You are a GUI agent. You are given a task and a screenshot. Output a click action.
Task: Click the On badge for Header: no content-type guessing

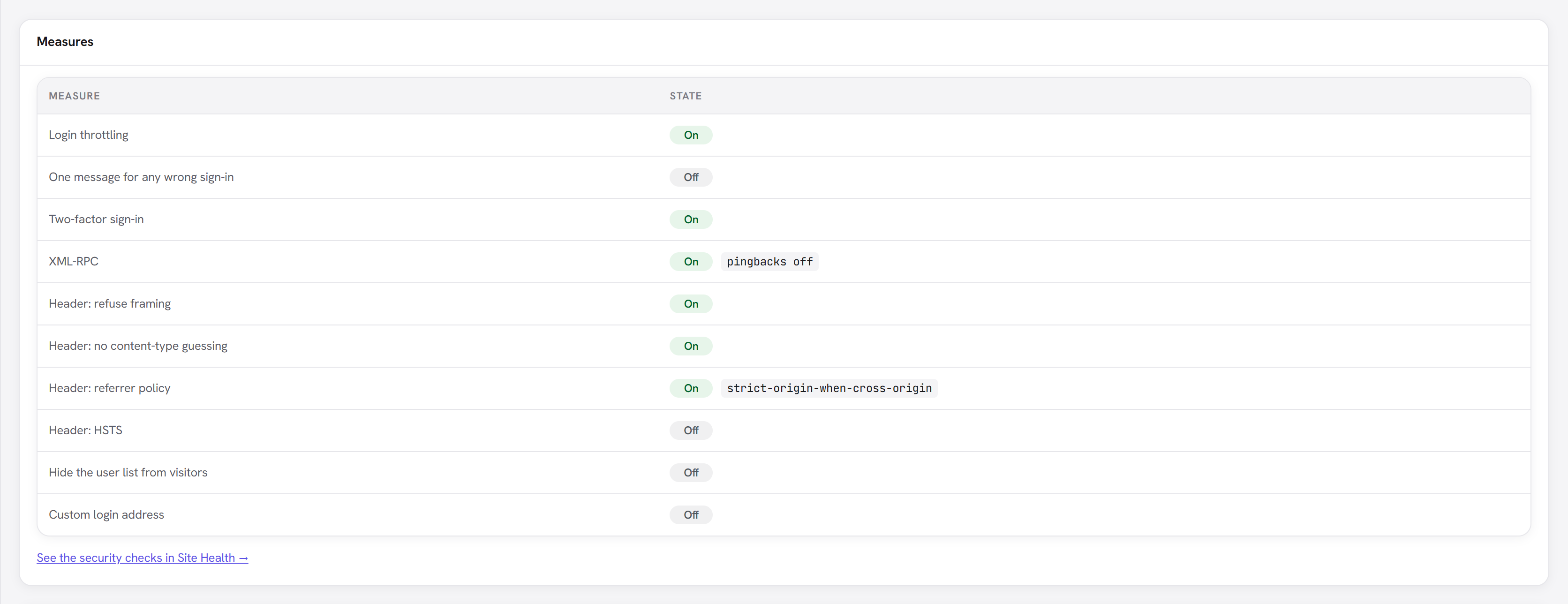click(691, 346)
